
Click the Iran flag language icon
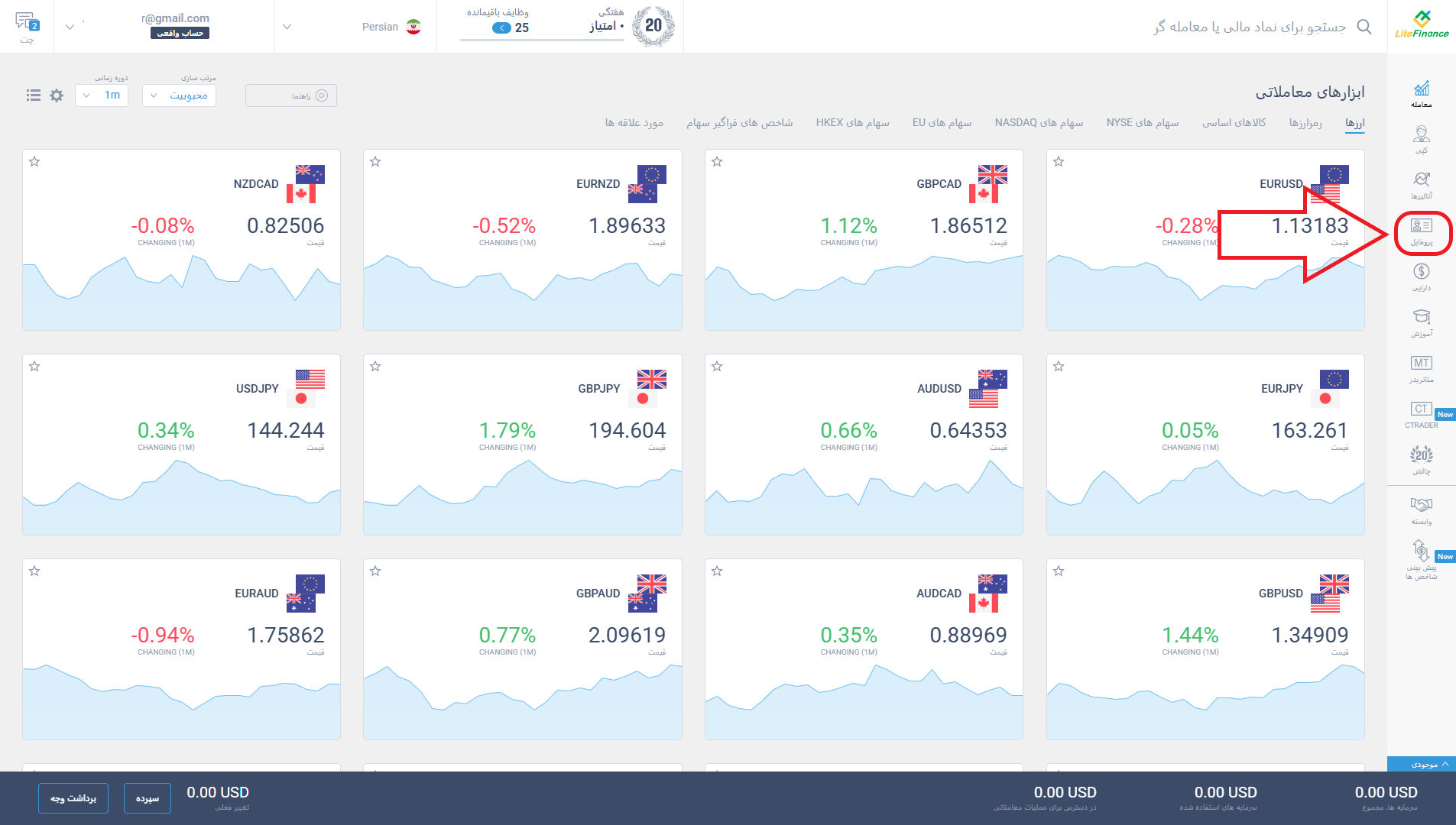[x=413, y=27]
